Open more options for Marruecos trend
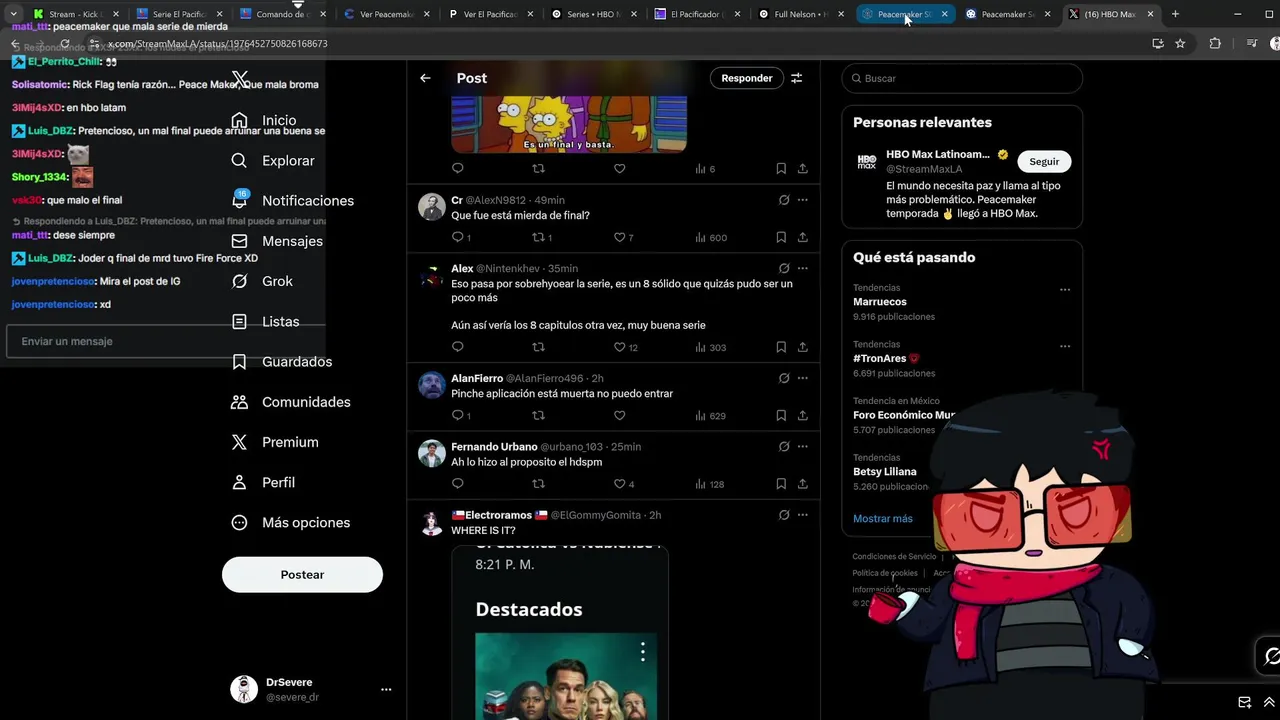Image resolution: width=1280 pixels, height=720 pixels. pos(1065,289)
